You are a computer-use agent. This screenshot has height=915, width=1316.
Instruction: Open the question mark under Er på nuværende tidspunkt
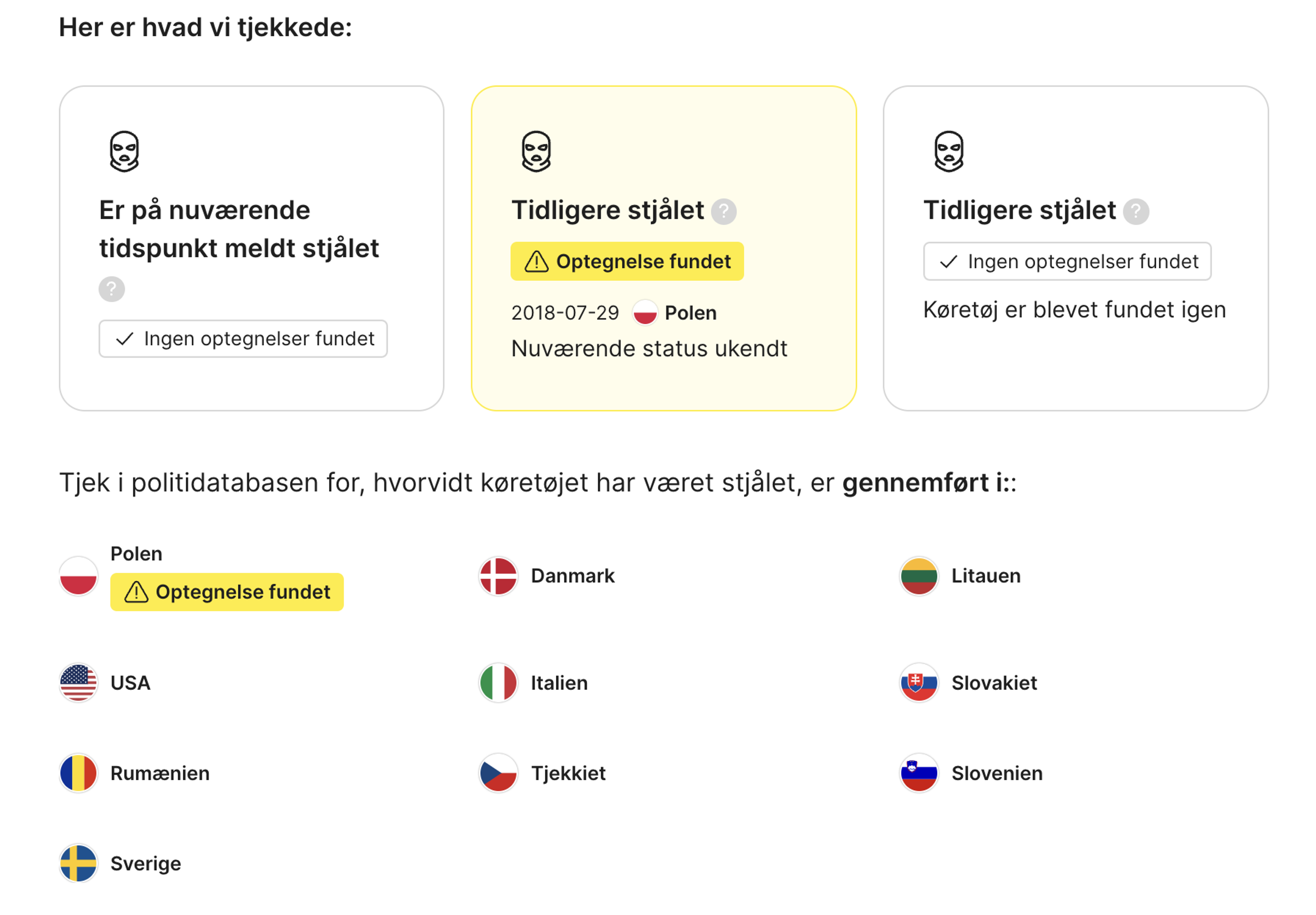[x=112, y=290]
